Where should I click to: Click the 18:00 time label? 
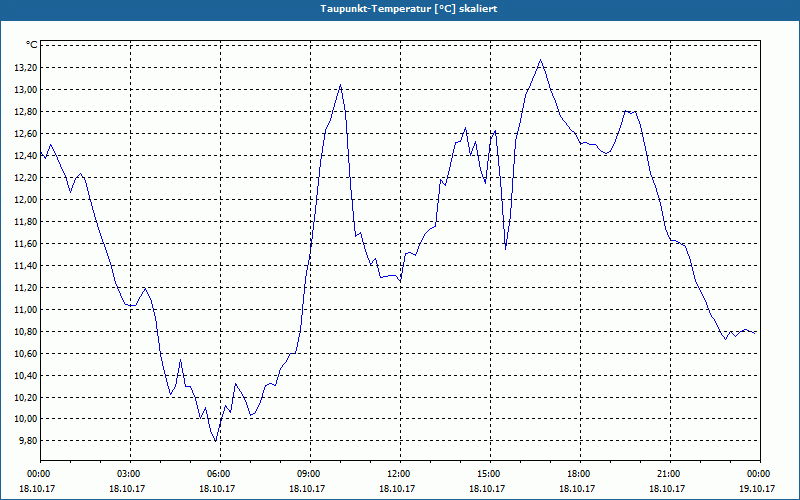(580, 474)
